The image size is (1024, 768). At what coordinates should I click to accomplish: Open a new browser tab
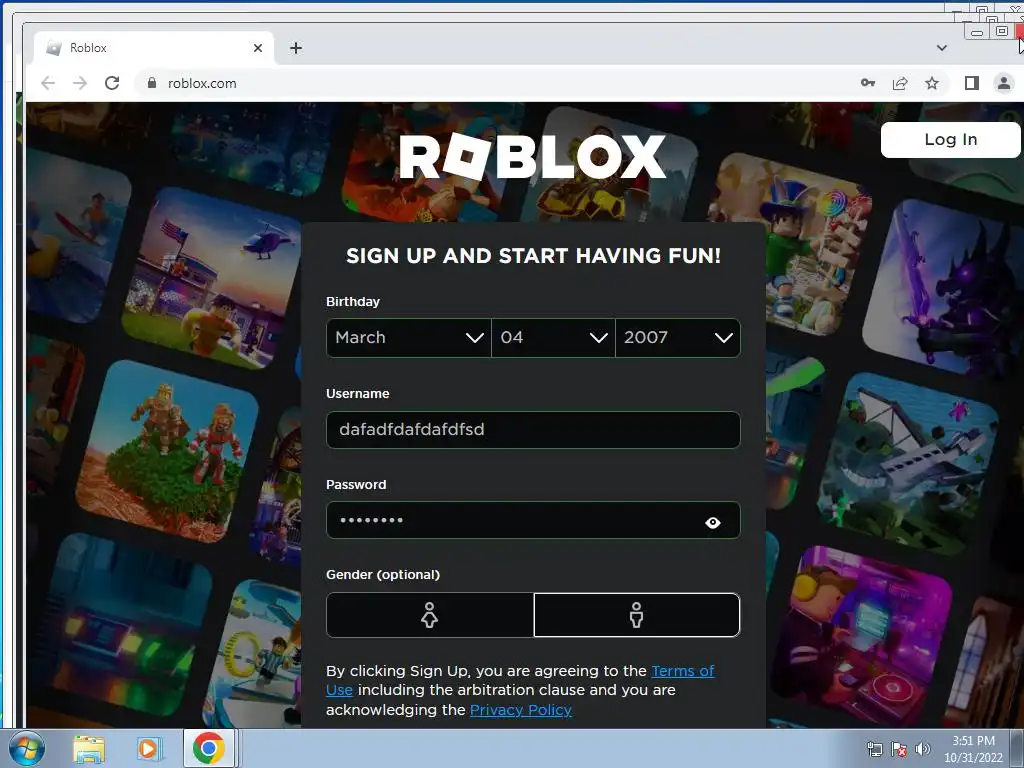click(x=296, y=48)
